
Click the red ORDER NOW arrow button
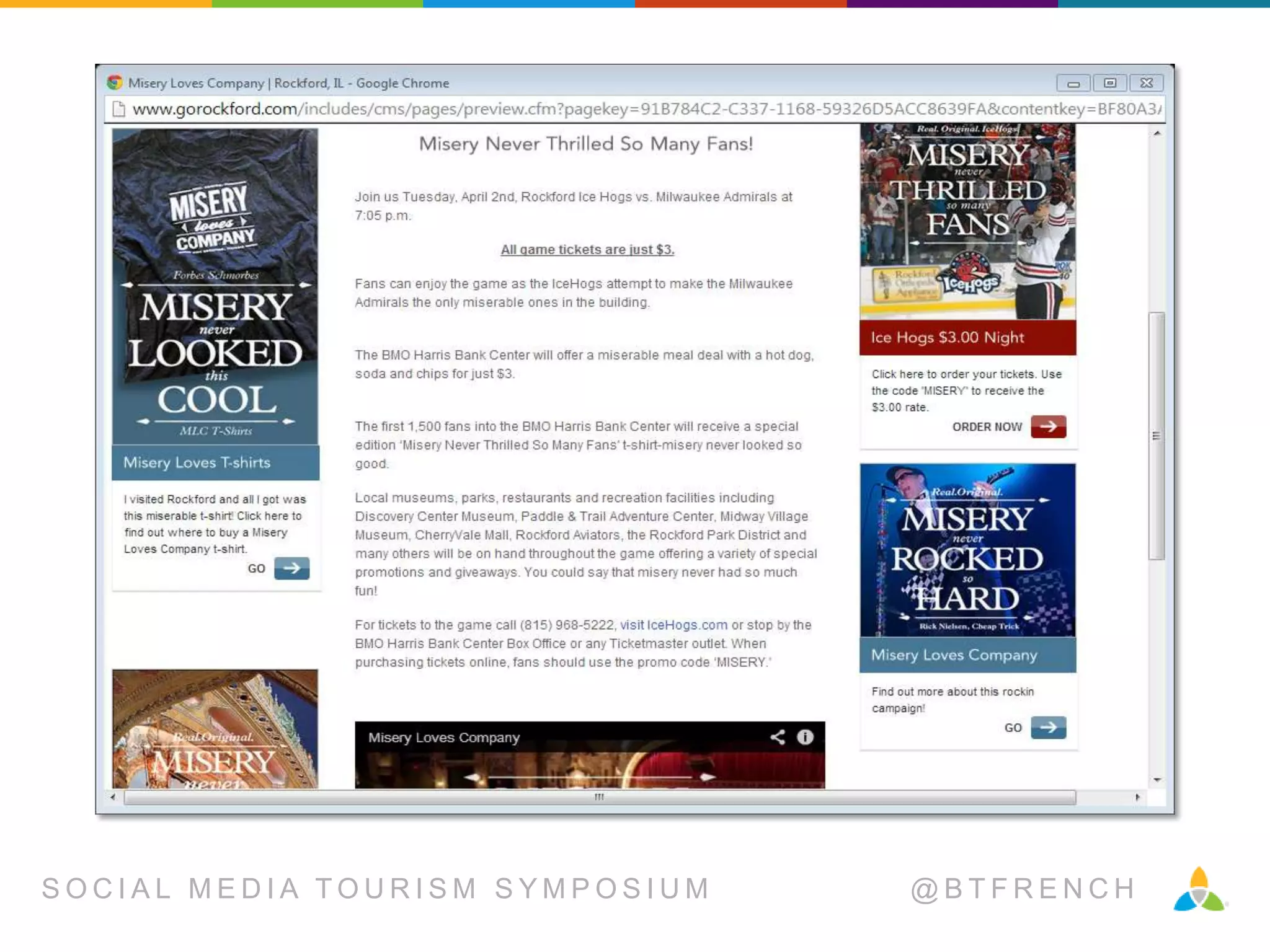pyautogui.click(x=1048, y=426)
